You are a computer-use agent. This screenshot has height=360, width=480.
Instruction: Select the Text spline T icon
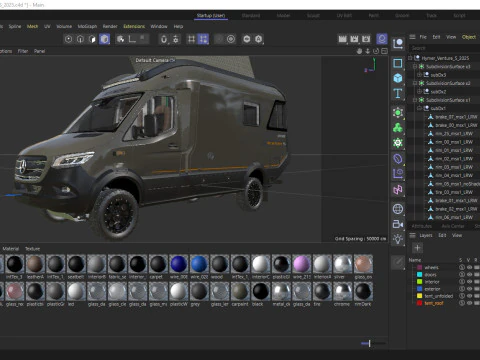[x=398, y=93]
